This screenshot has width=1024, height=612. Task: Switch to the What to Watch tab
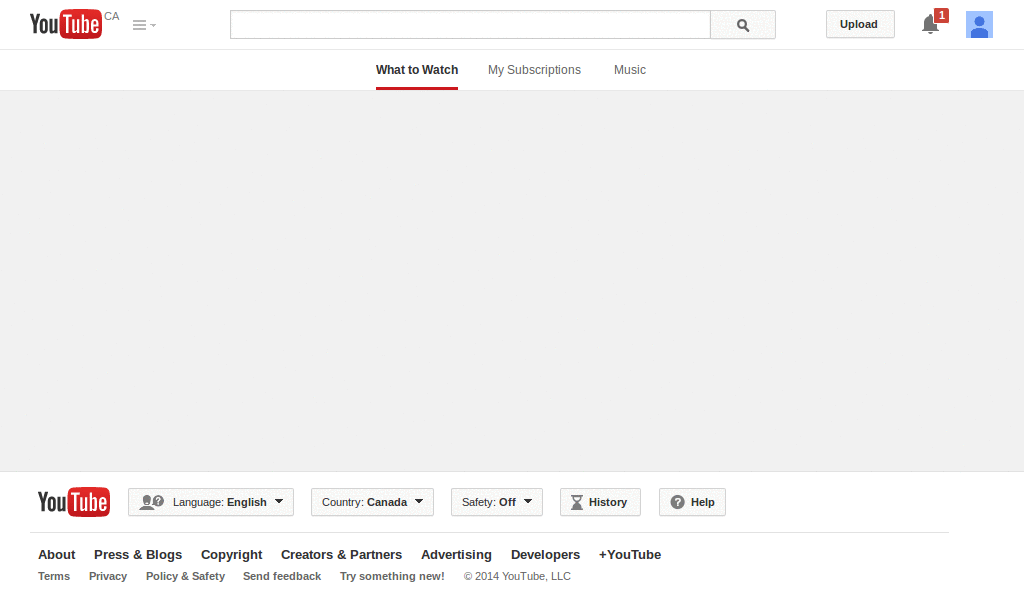[417, 70]
